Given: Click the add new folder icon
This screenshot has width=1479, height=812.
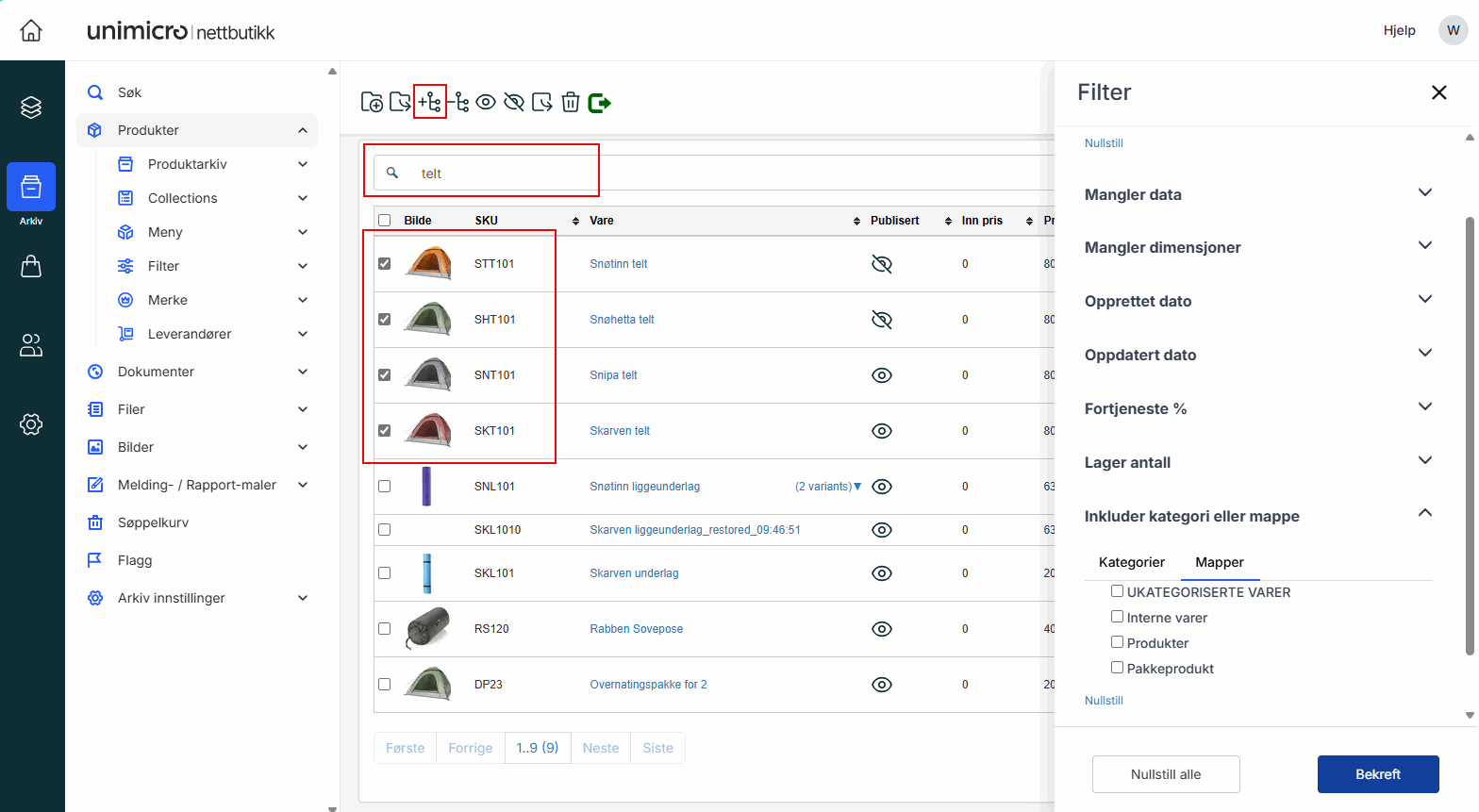Looking at the screenshot, I should coord(373,102).
